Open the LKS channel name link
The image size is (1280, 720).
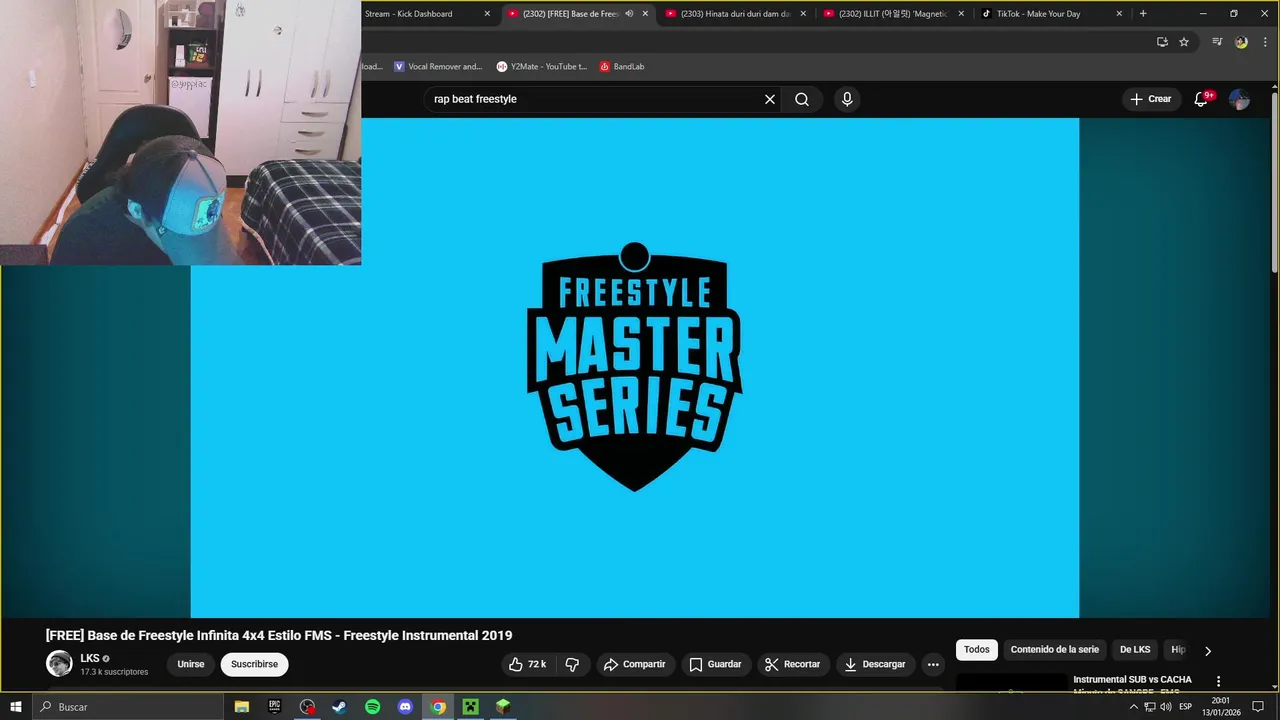90,658
